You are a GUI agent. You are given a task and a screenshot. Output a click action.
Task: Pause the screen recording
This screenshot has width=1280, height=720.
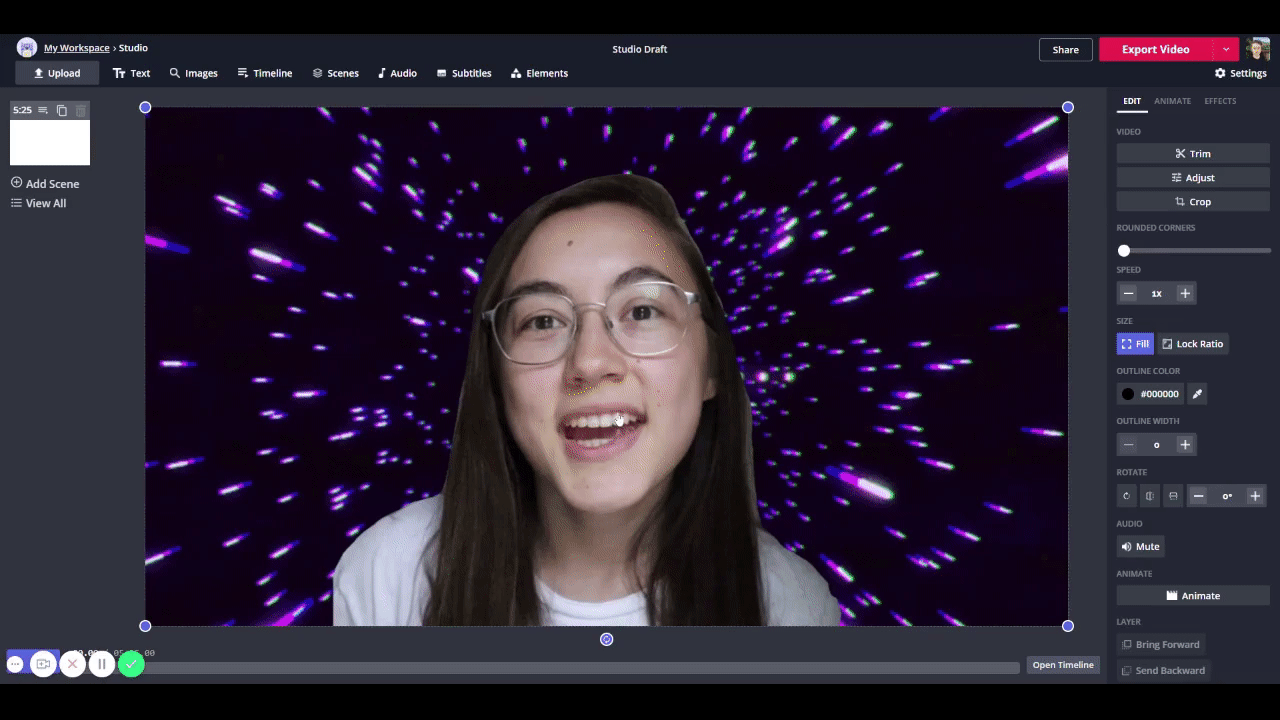[101, 664]
